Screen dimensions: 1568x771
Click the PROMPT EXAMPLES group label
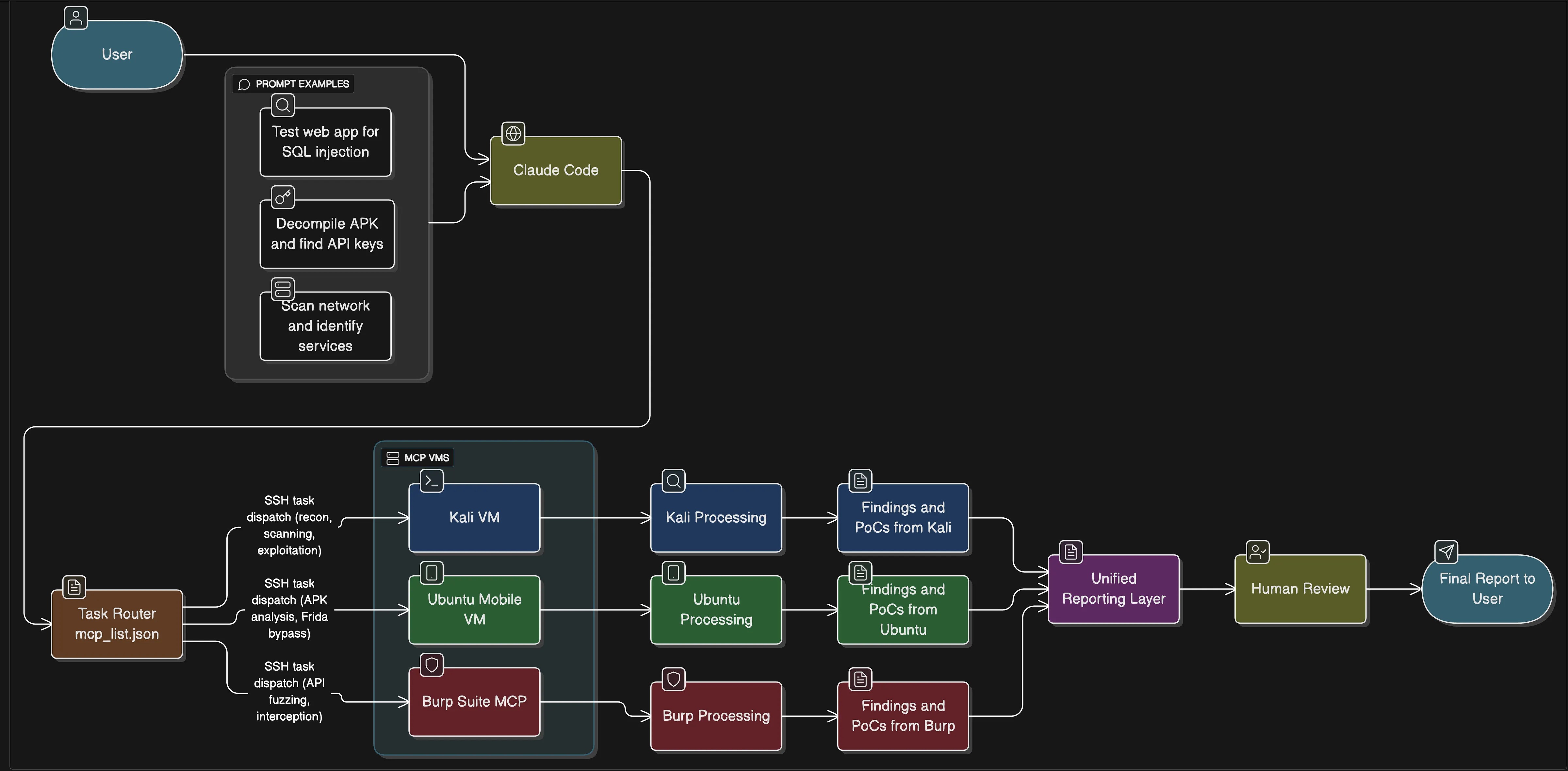click(302, 84)
